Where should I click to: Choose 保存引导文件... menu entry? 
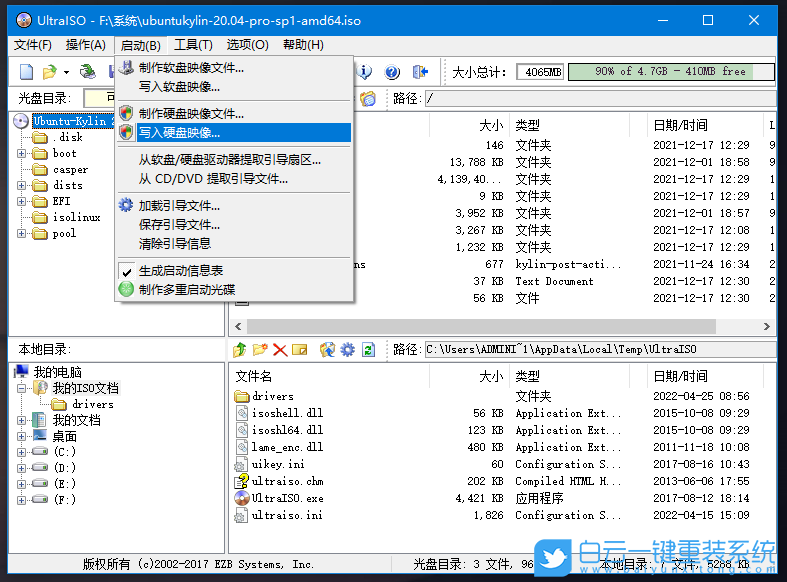click(234, 225)
